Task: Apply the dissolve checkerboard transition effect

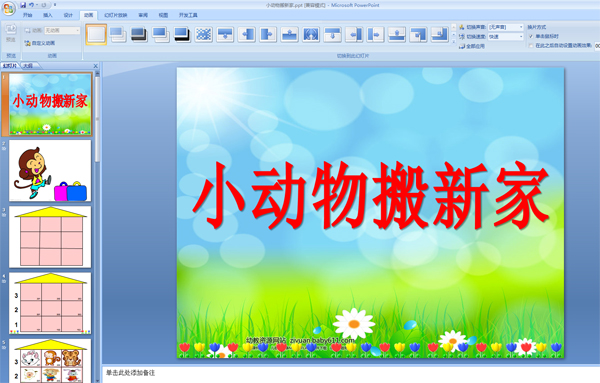Action: [x=204, y=34]
